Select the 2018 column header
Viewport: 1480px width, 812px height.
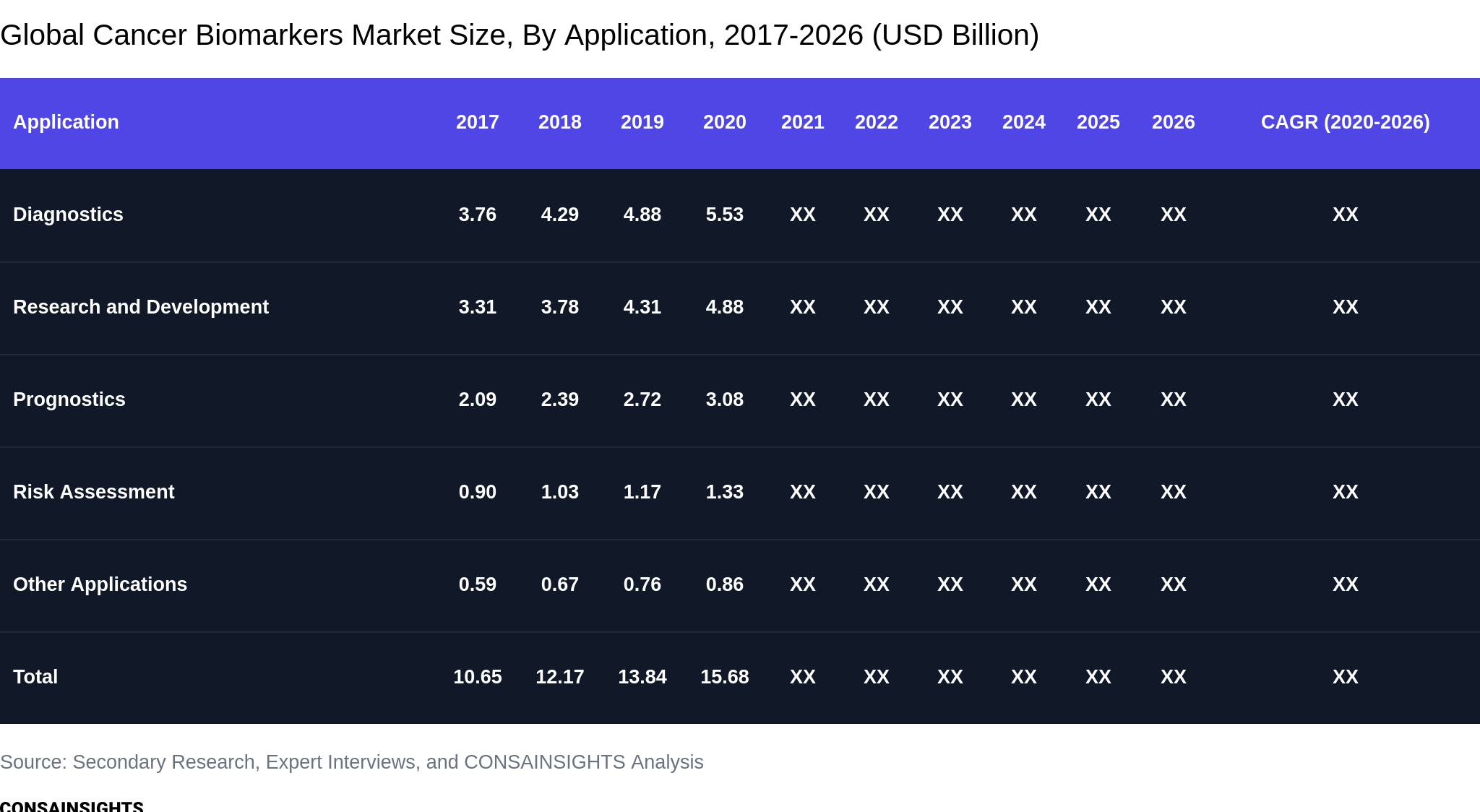pos(560,122)
